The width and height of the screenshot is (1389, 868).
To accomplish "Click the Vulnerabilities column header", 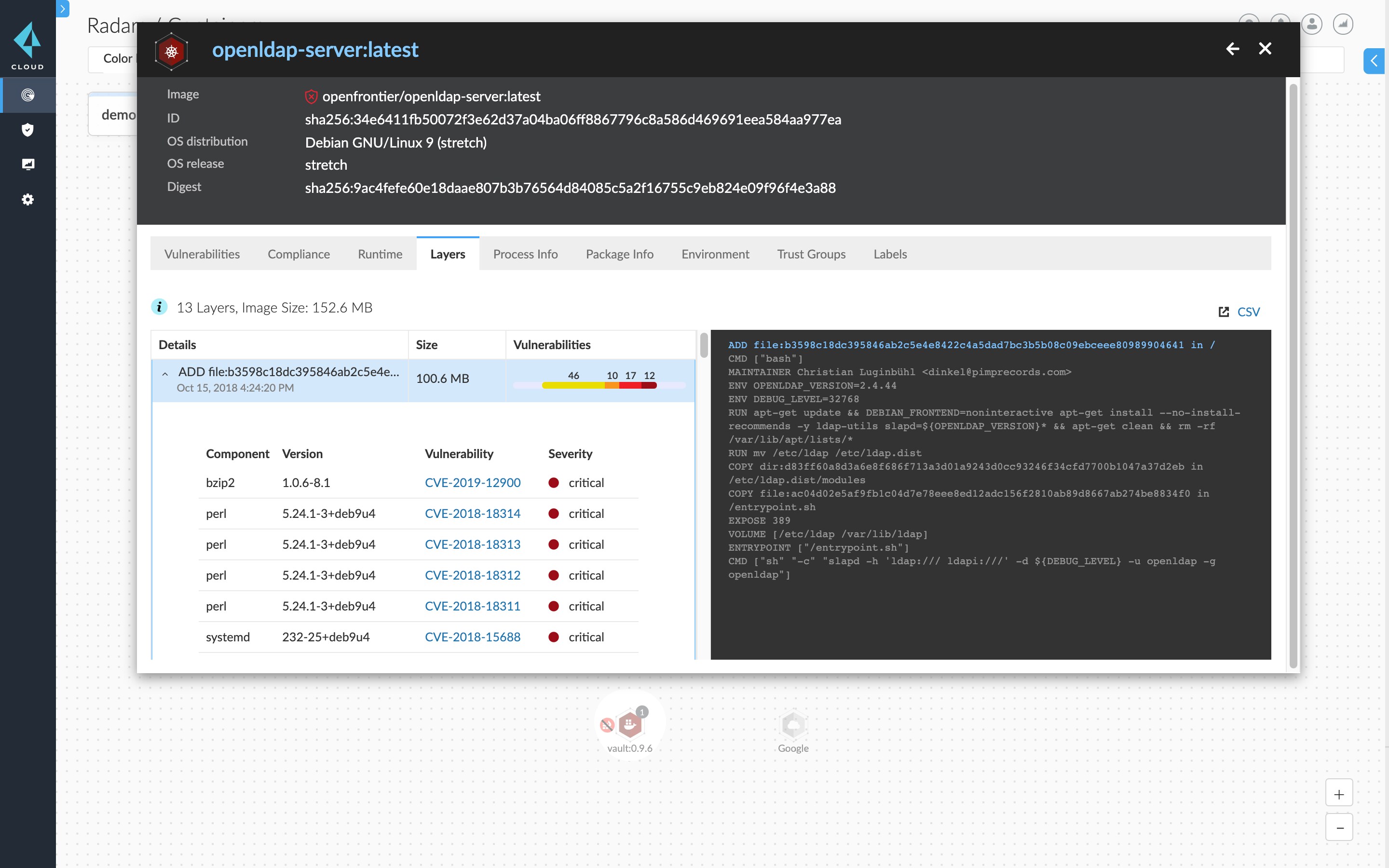I will (600, 344).
